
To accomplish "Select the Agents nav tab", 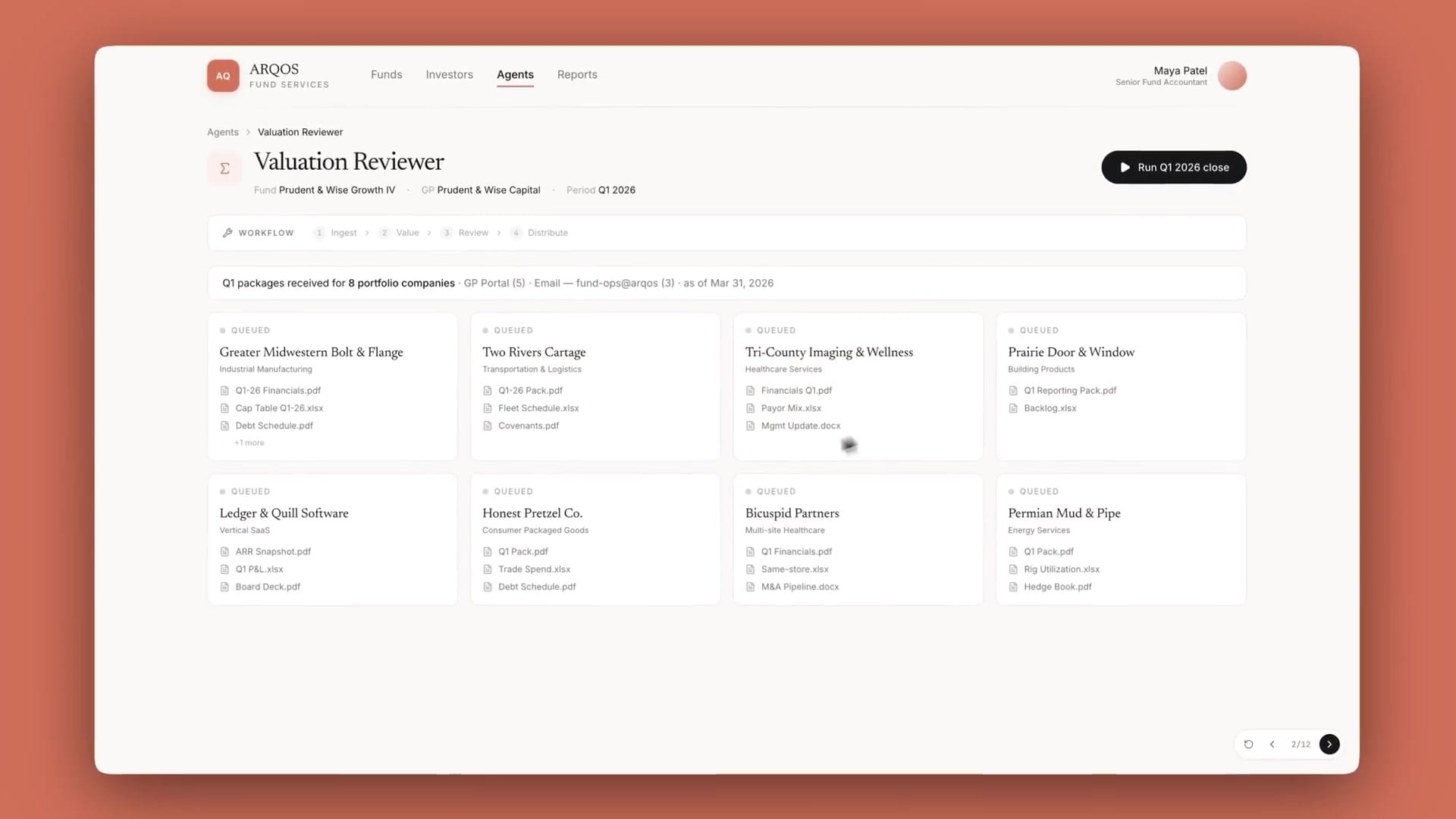I will pyautogui.click(x=515, y=74).
